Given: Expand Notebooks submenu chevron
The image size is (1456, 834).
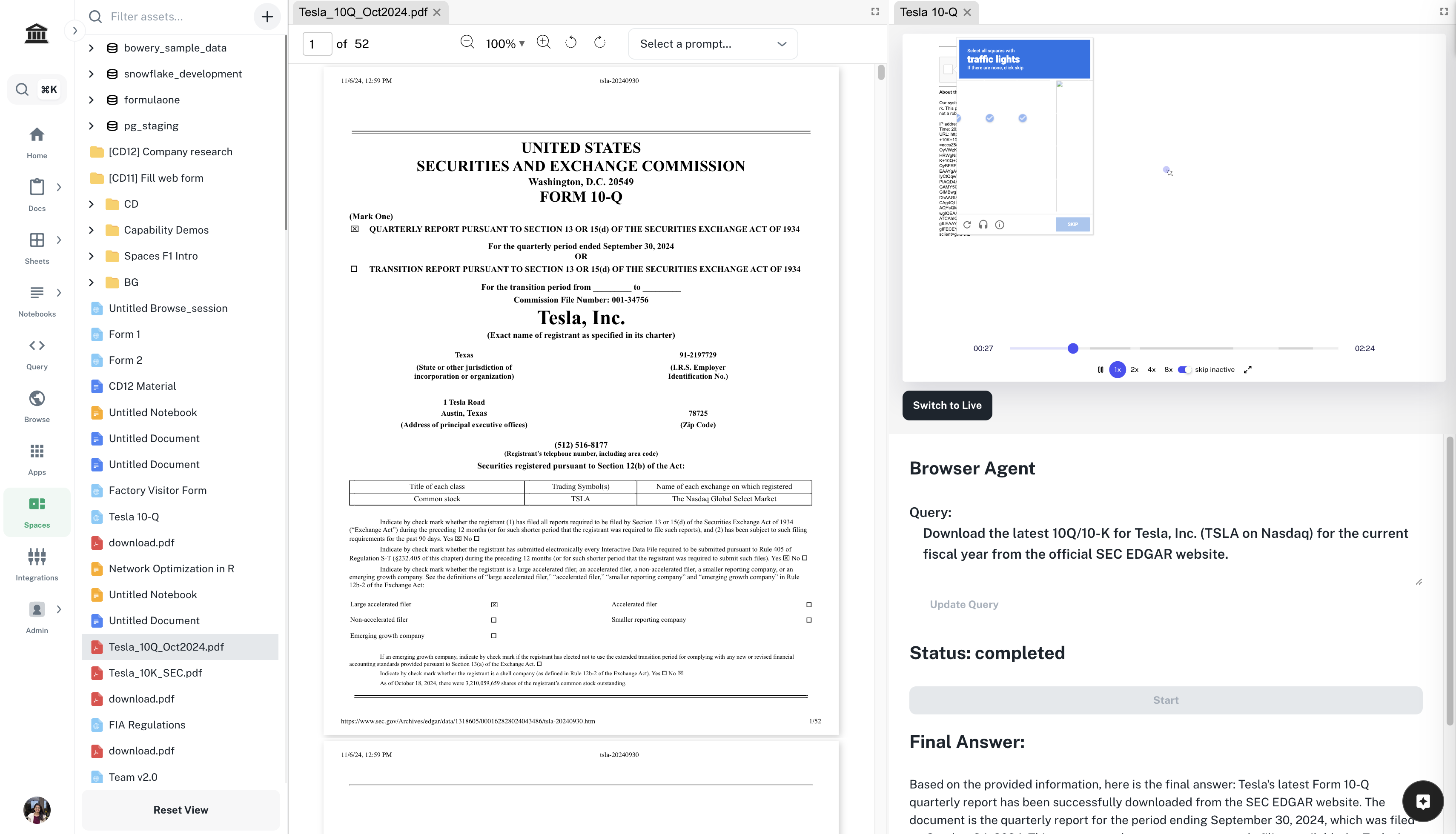Looking at the screenshot, I should pos(59,293).
